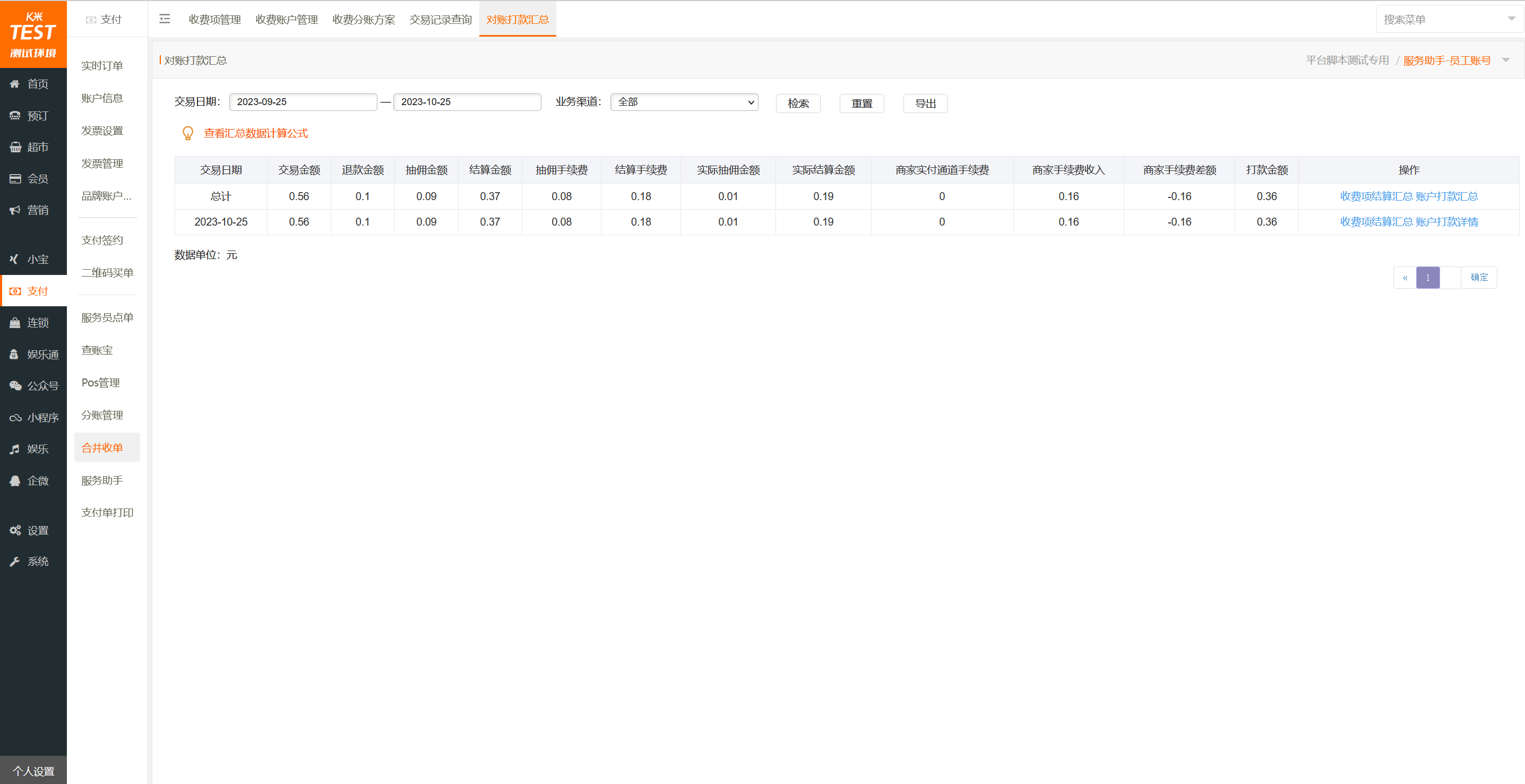Viewport: 1525px width, 784px height.
Task: Open 实时订单 in the submenu
Action: click(x=102, y=66)
